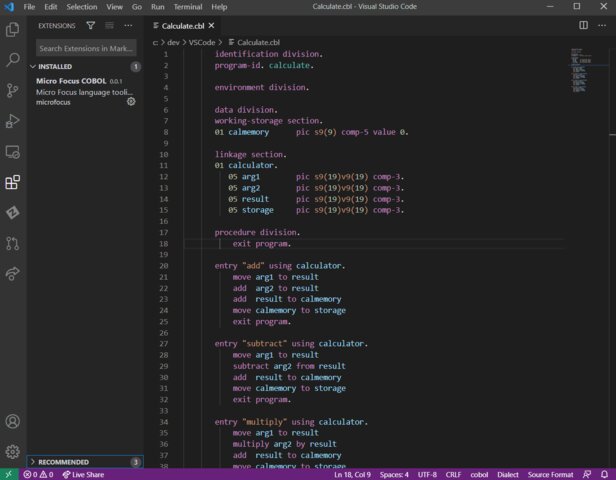Select language mode cobol in status bar
Screen dimensions: 616x480
click(479, 475)
